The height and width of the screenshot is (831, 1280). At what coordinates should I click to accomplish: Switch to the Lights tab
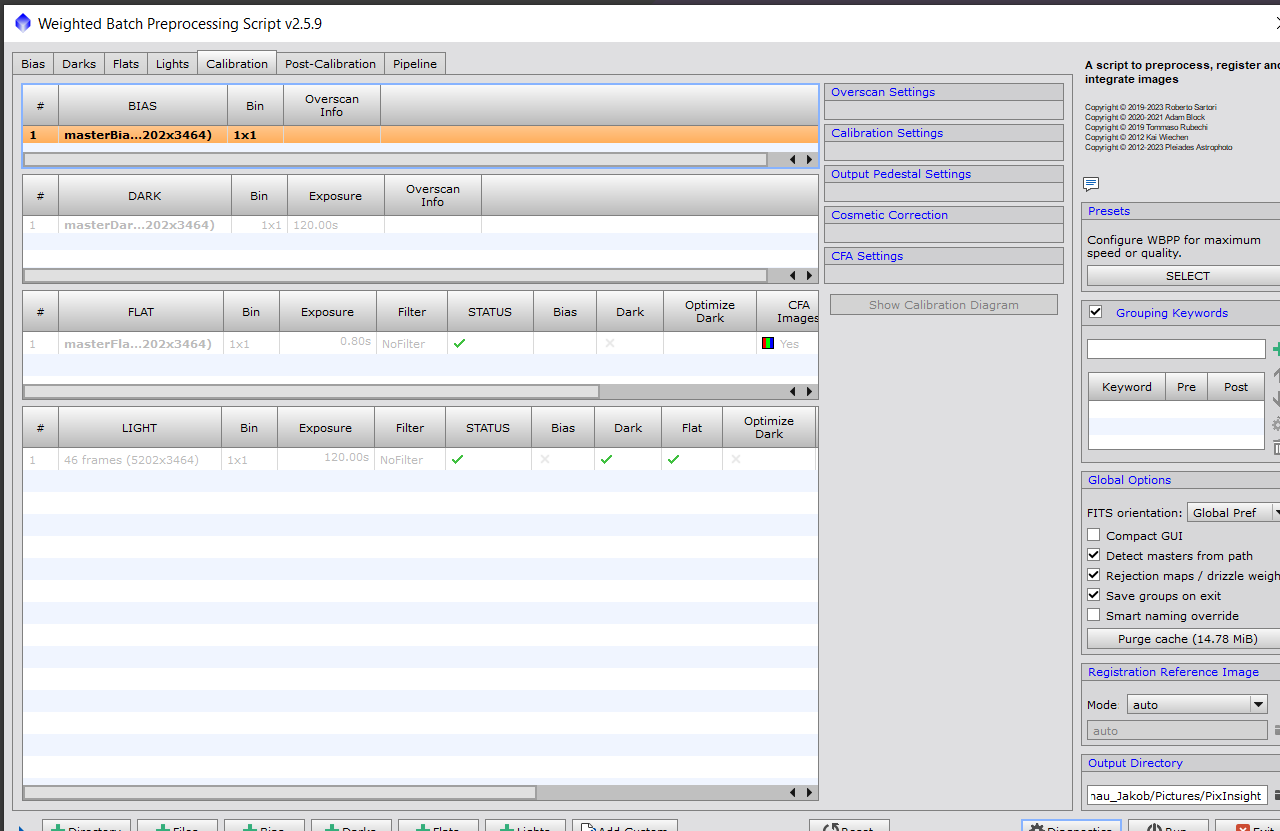coord(172,63)
